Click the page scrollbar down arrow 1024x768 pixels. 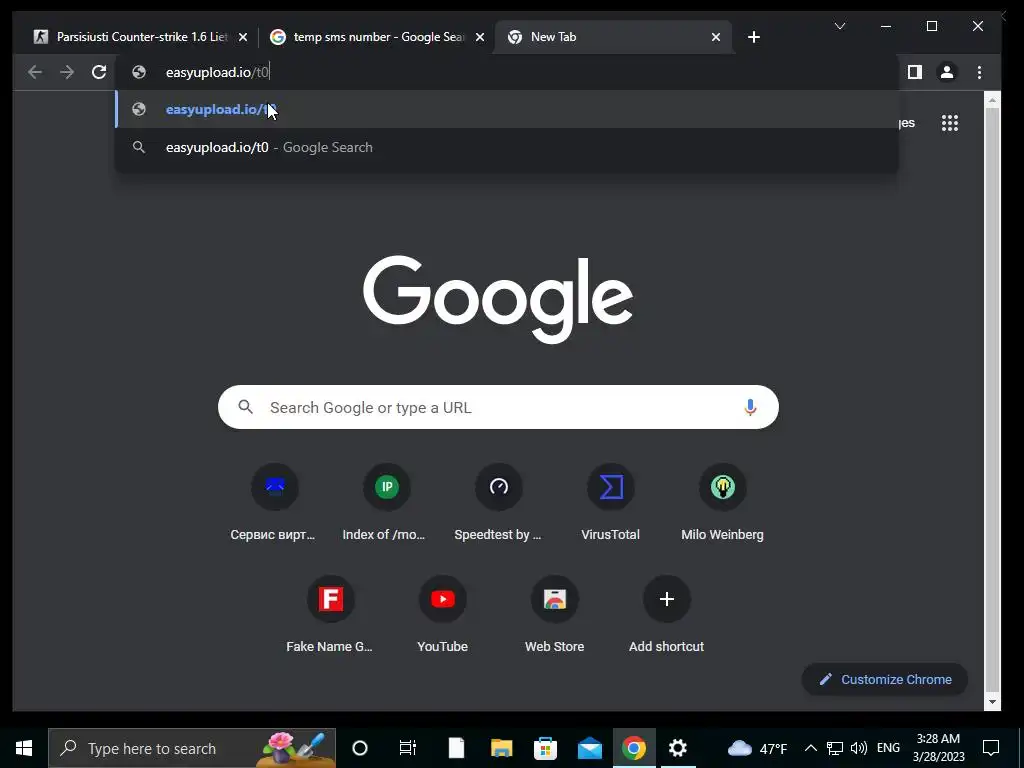[992, 702]
